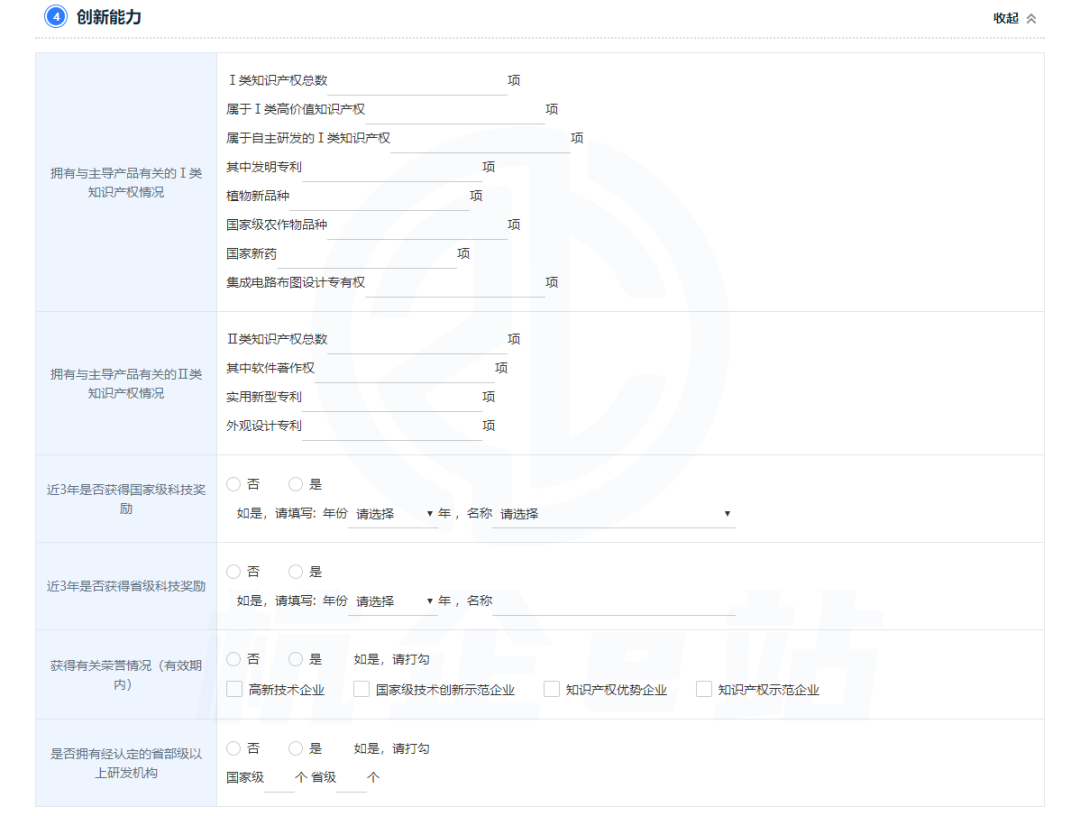Click the 属于Ⅰ类高价值知识产权 input
The image size is (1080, 816).
click(x=455, y=110)
